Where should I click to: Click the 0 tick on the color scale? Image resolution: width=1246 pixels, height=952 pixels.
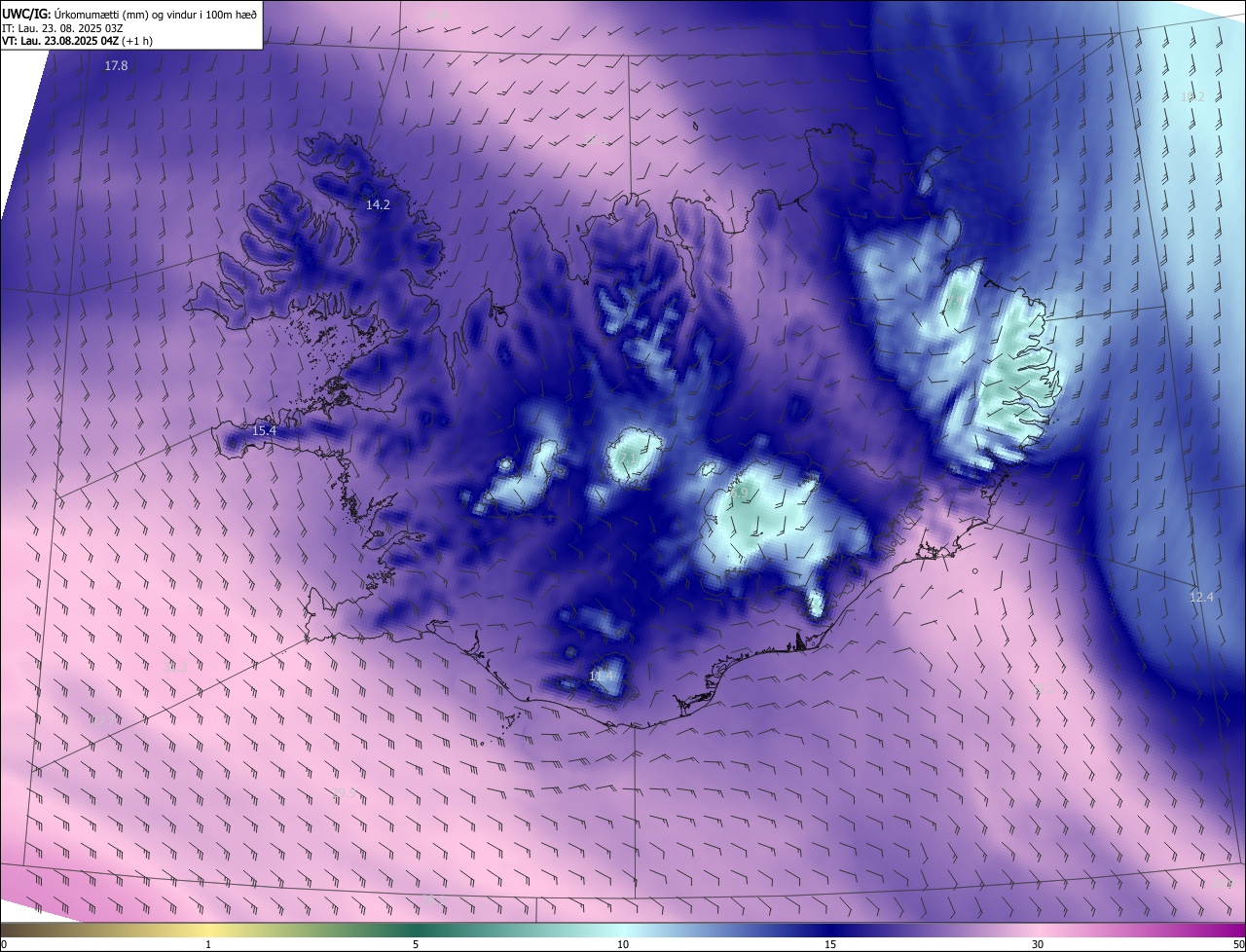tap(4, 944)
